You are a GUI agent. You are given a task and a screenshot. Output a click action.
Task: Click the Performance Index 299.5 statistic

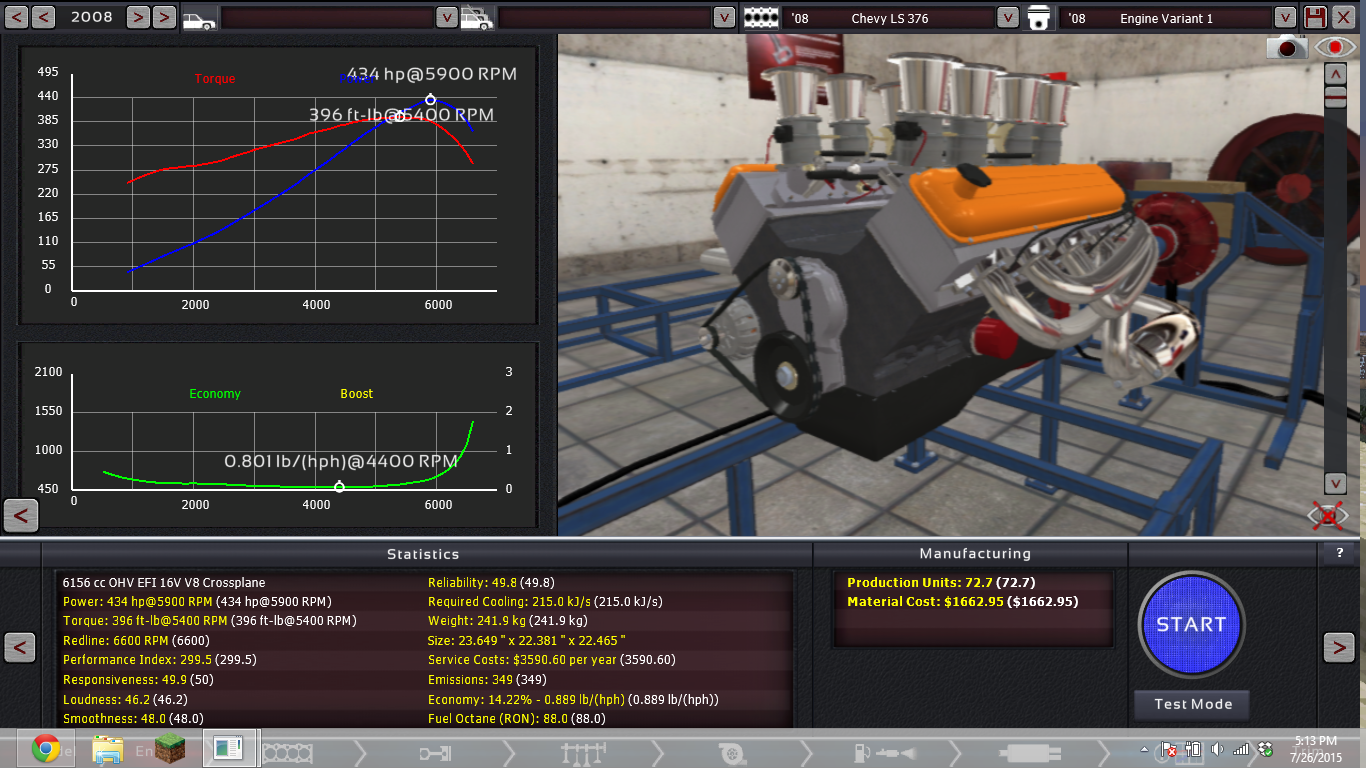click(160, 660)
